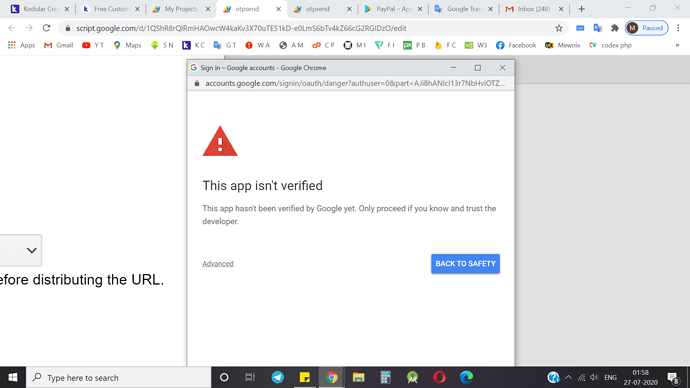
Task: Go forward to the next page
Action: pos(29,28)
